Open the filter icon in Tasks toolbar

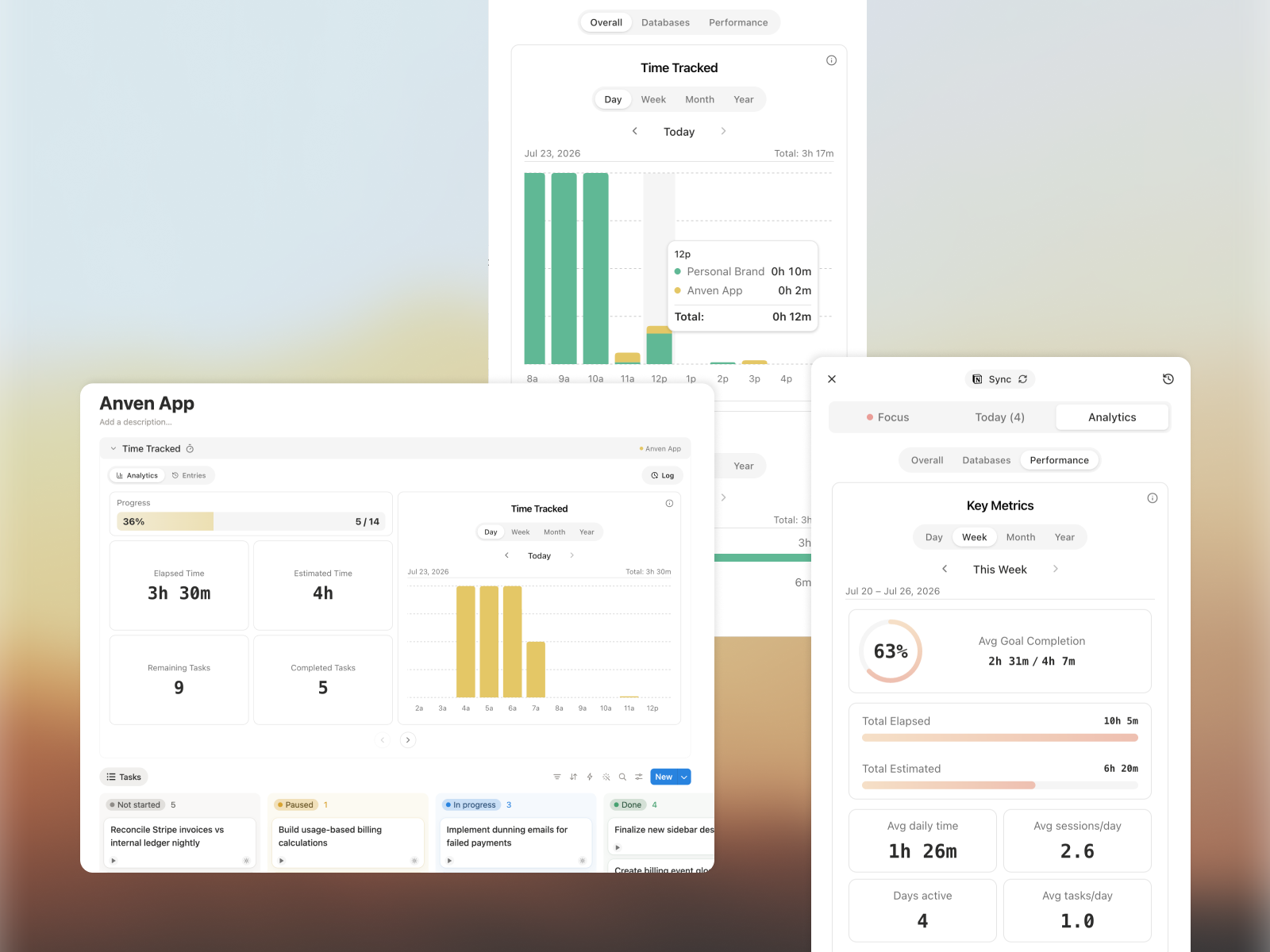pyautogui.click(x=557, y=777)
